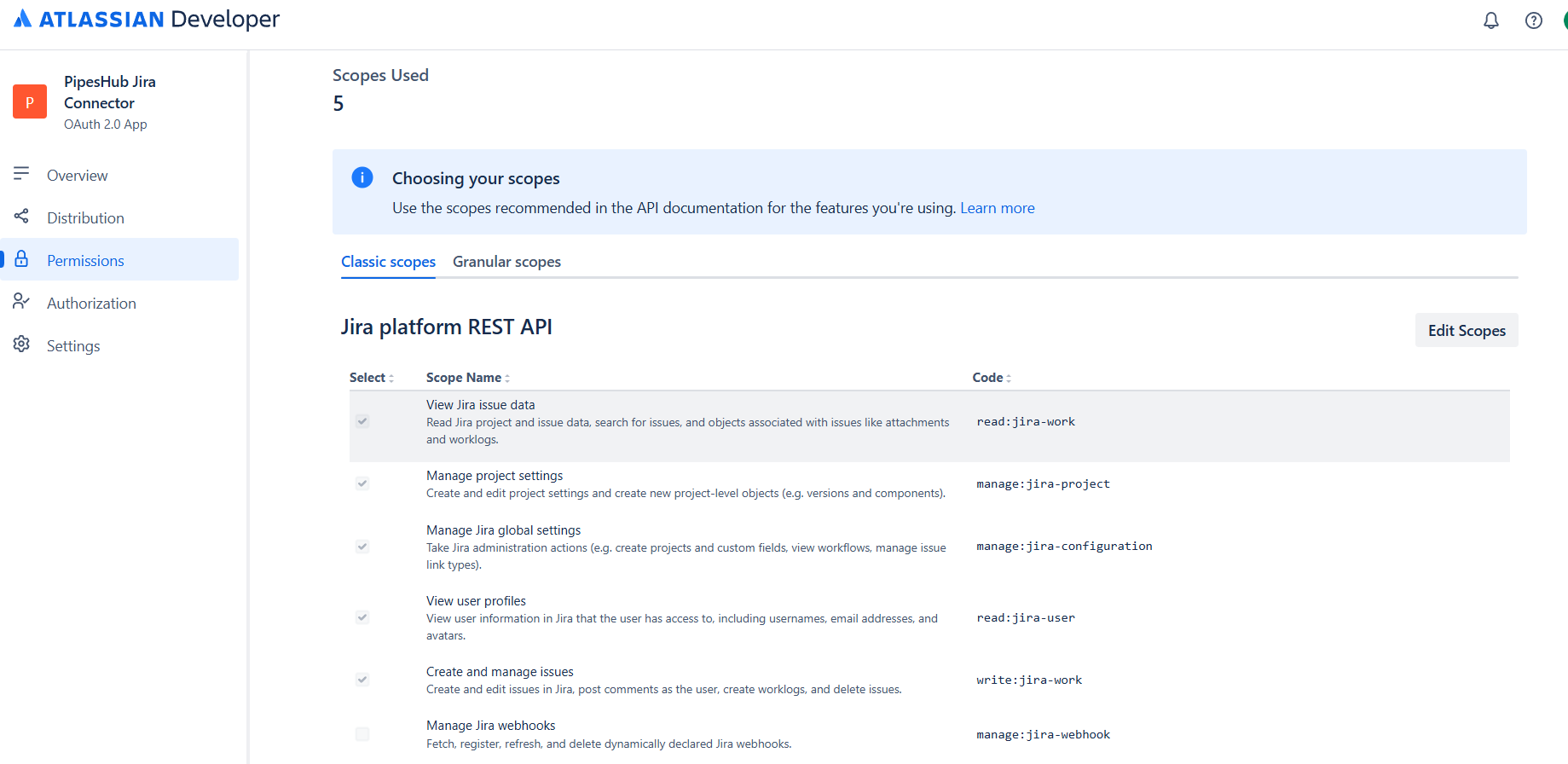Sort by the Scope Name column header
The height and width of the screenshot is (764, 1568).
pos(468,378)
